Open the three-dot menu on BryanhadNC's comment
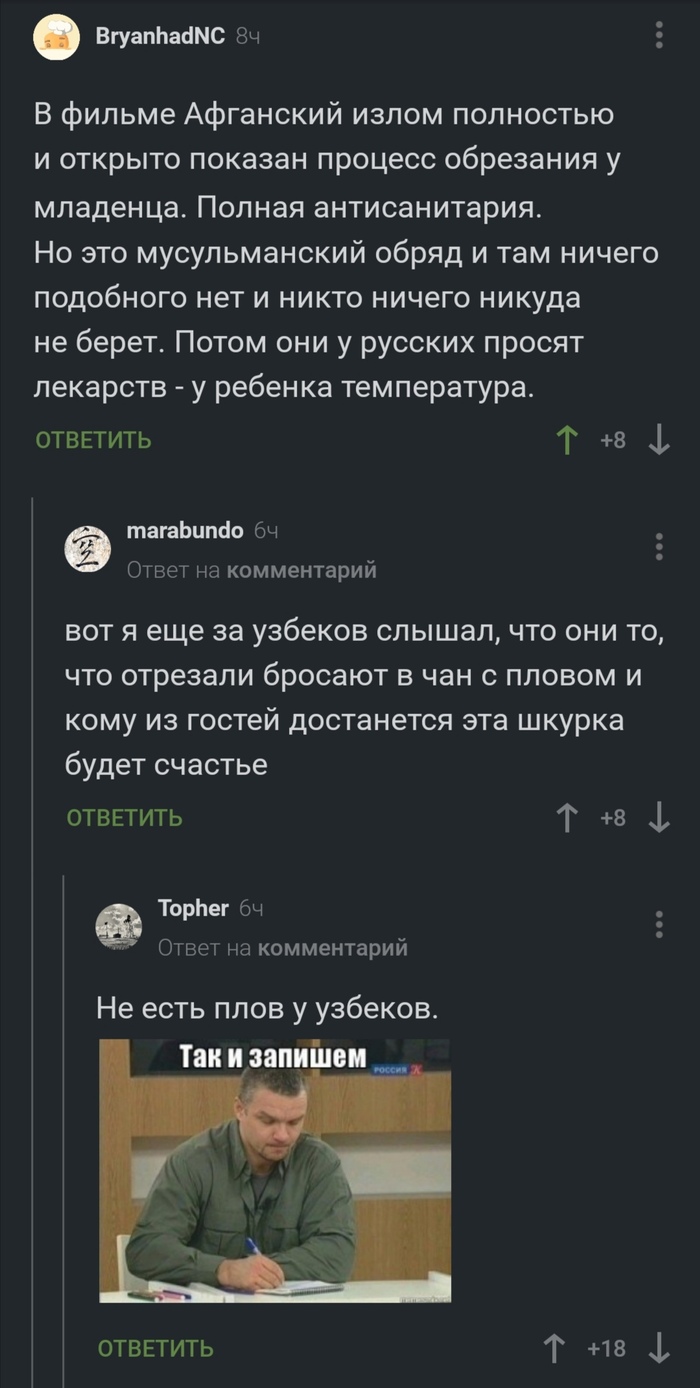This screenshot has height=1388, width=700. coord(657,33)
